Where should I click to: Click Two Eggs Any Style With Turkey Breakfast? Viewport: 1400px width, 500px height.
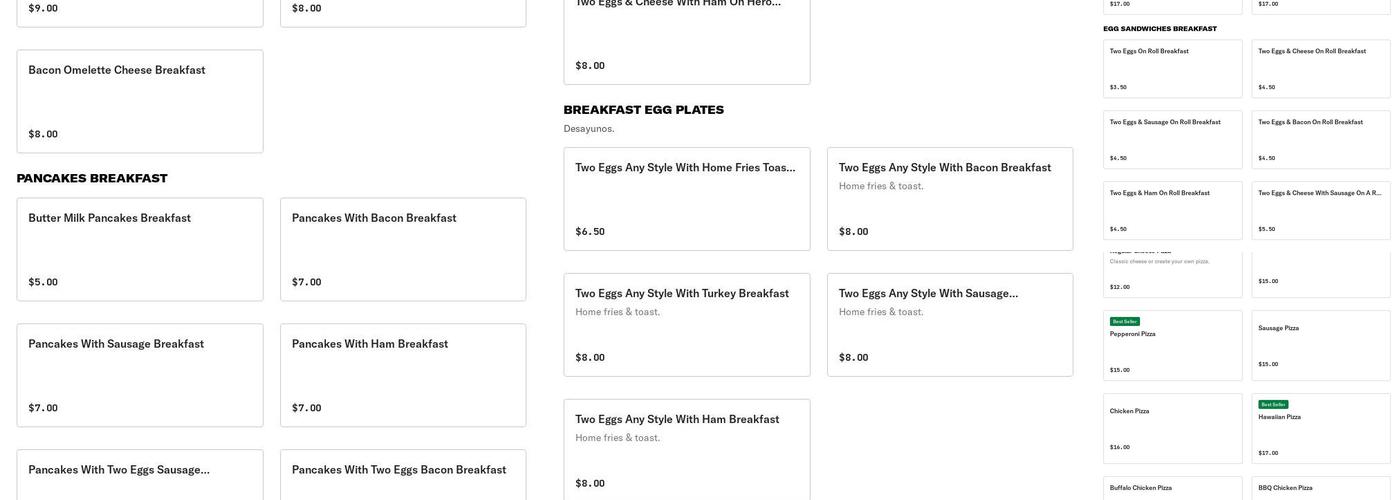point(687,325)
